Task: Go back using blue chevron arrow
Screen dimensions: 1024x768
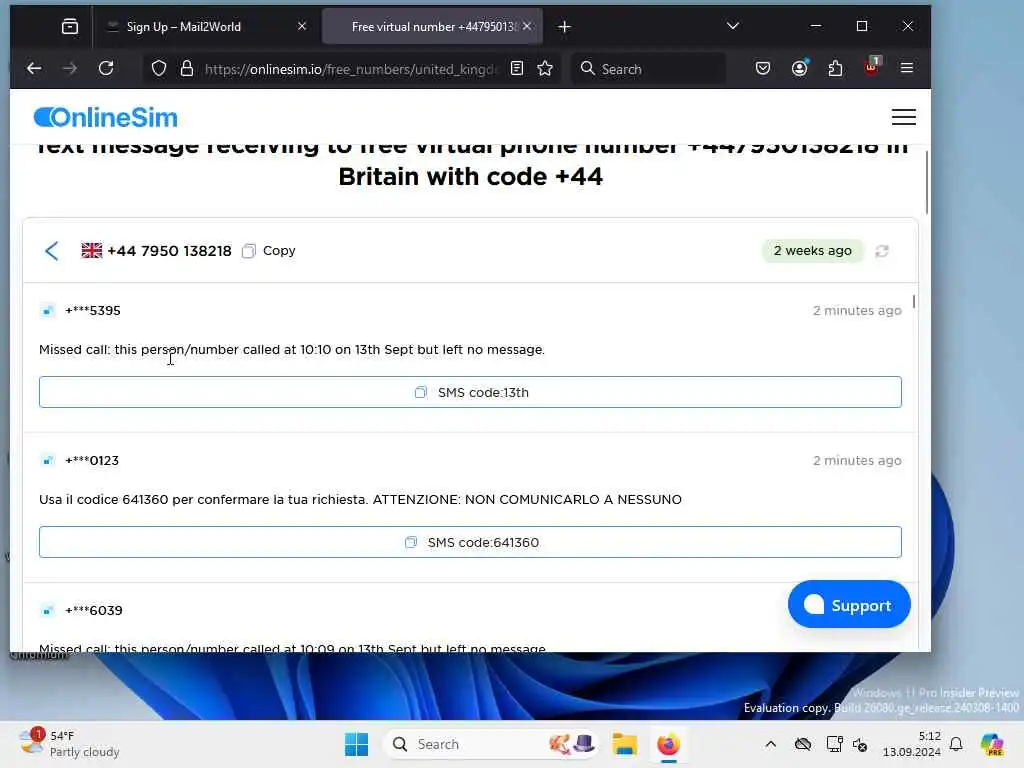Action: point(52,251)
